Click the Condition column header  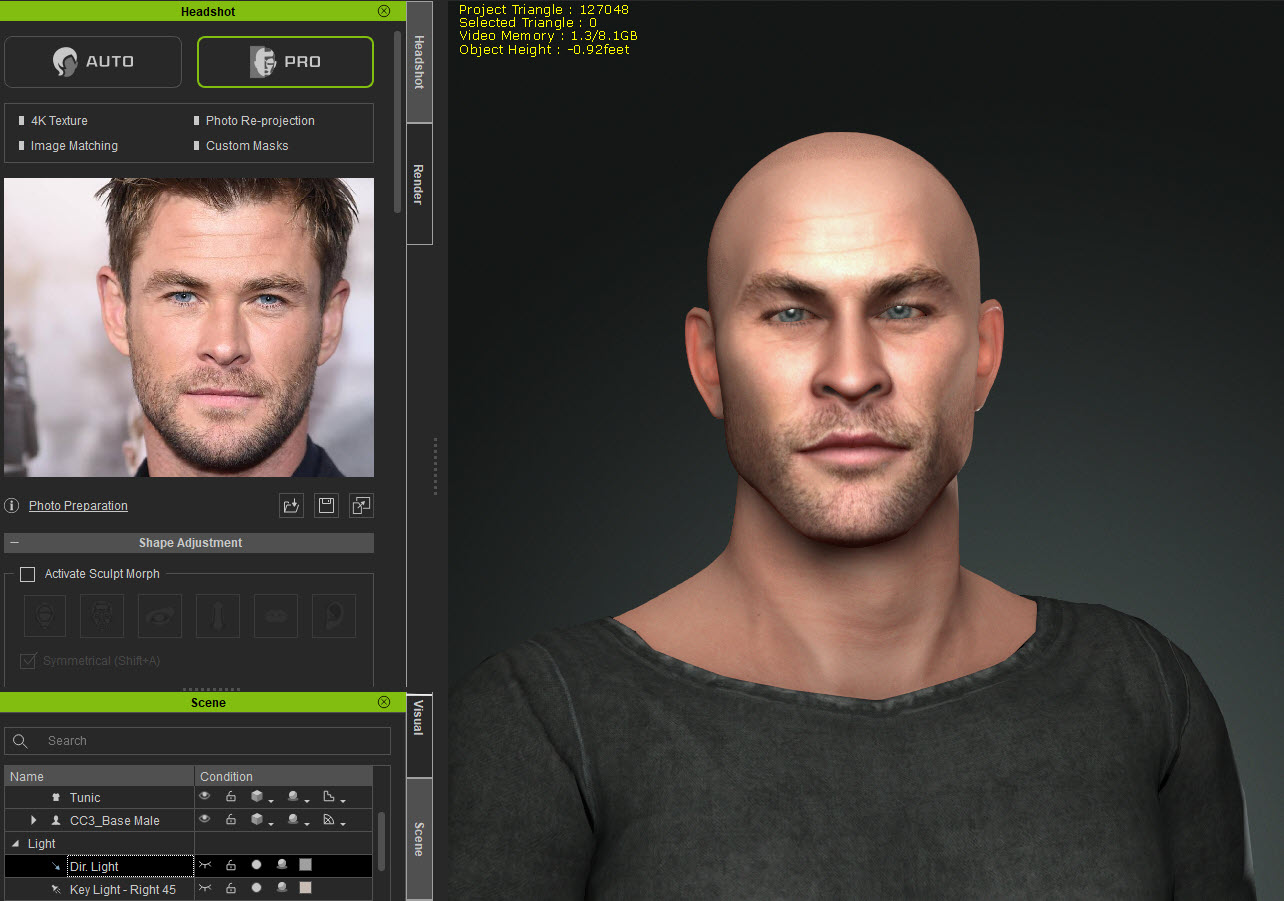(x=283, y=777)
